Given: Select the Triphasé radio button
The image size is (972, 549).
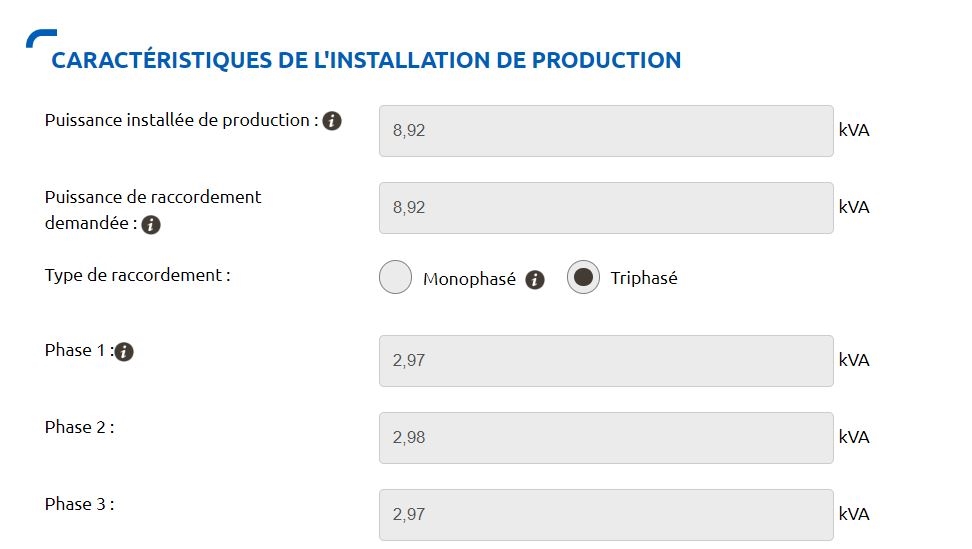Looking at the screenshot, I should [583, 277].
